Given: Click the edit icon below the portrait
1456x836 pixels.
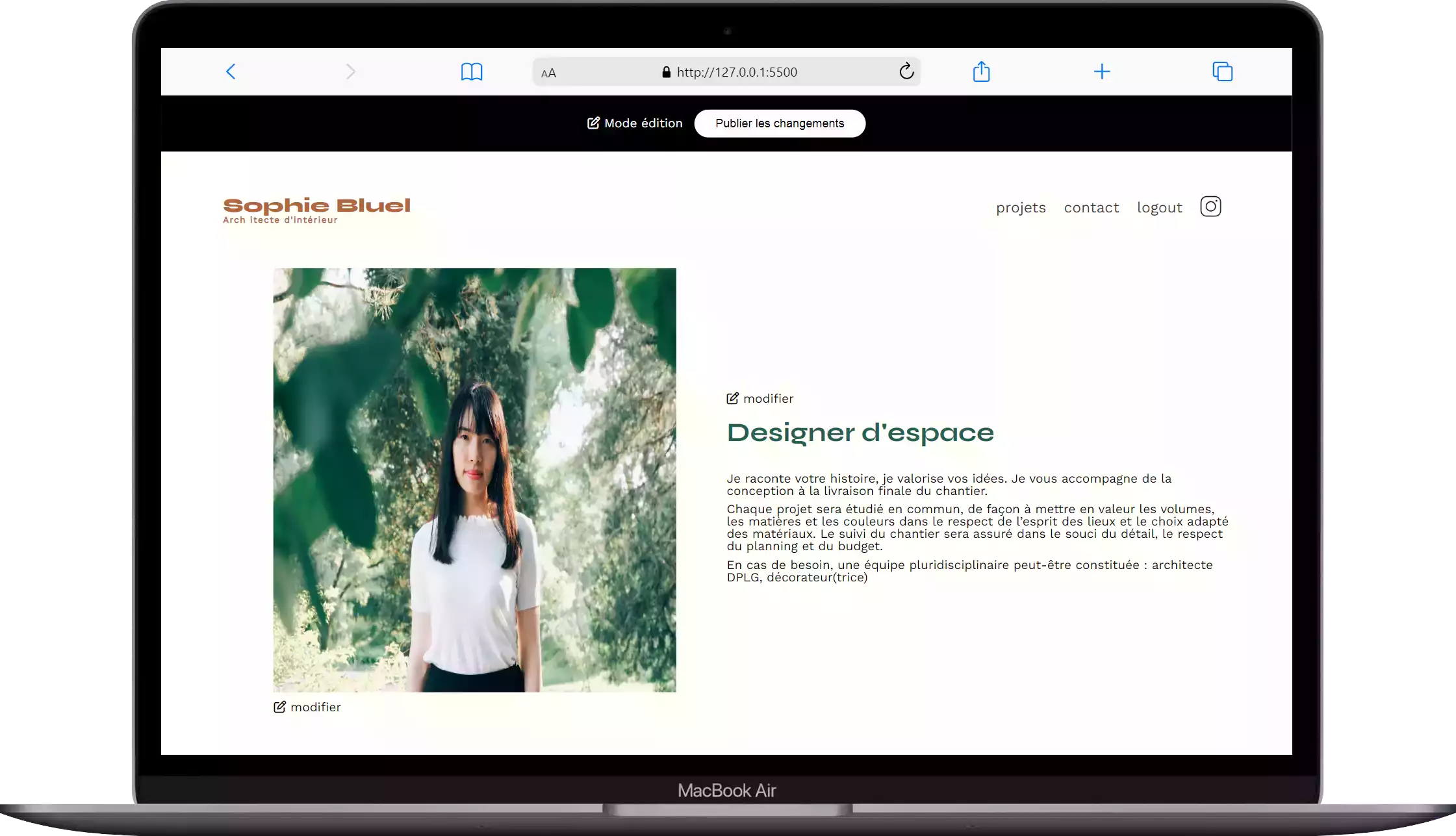Looking at the screenshot, I should point(279,707).
